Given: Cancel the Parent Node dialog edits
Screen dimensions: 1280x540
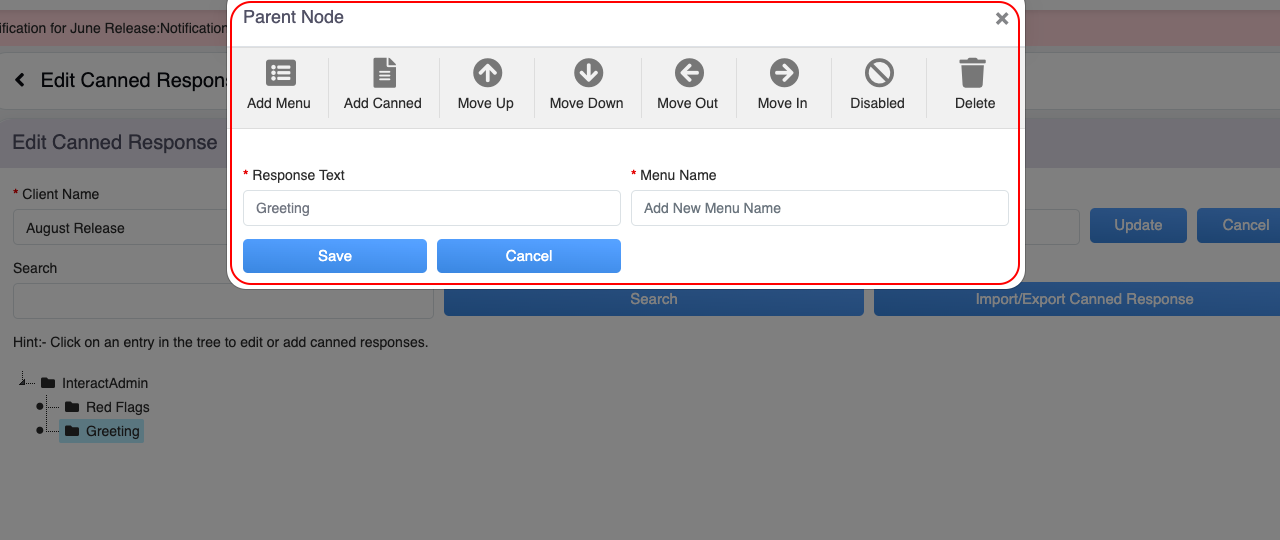Looking at the screenshot, I should coord(528,256).
